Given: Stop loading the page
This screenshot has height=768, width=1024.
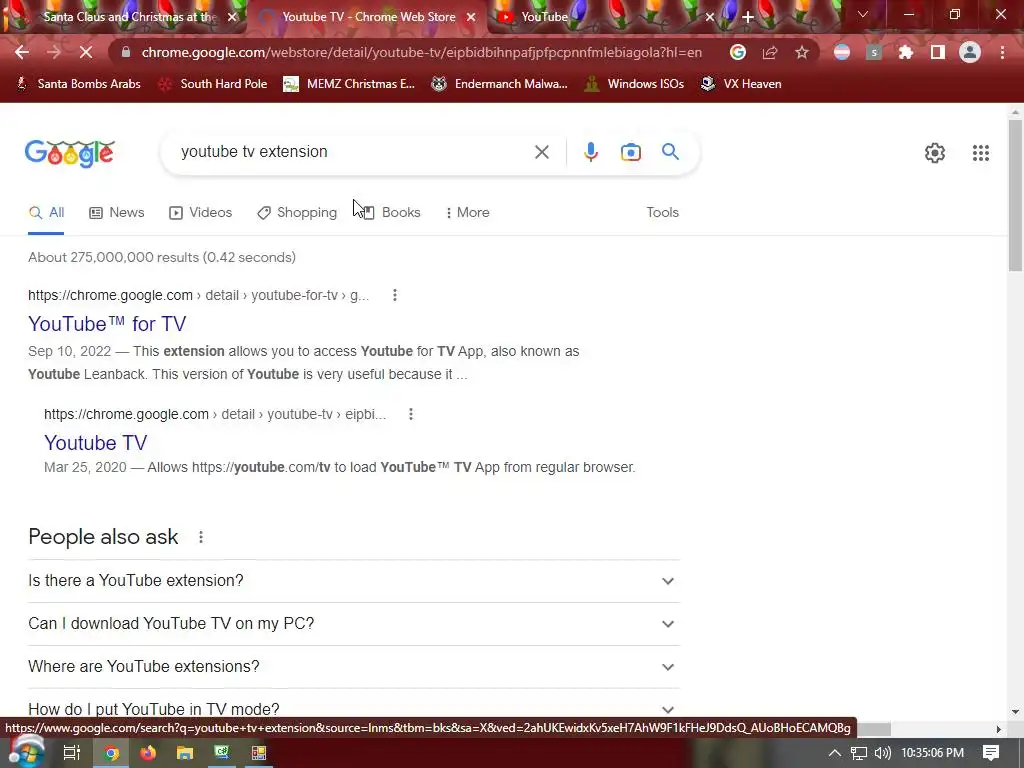Looking at the screenshot, I should (86, 52).
